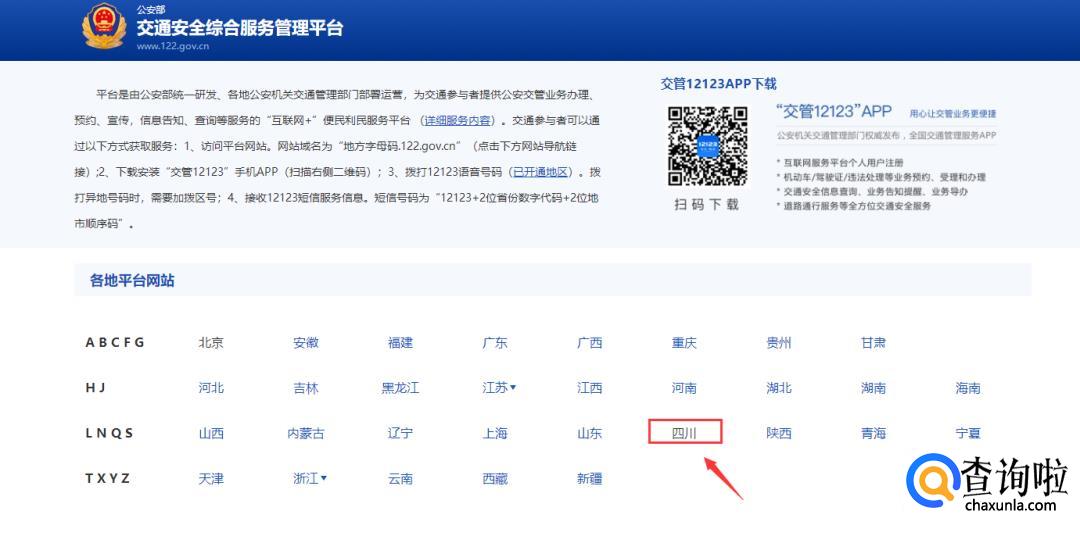Click the www.122.gov.cn address text

click(173, 46)
